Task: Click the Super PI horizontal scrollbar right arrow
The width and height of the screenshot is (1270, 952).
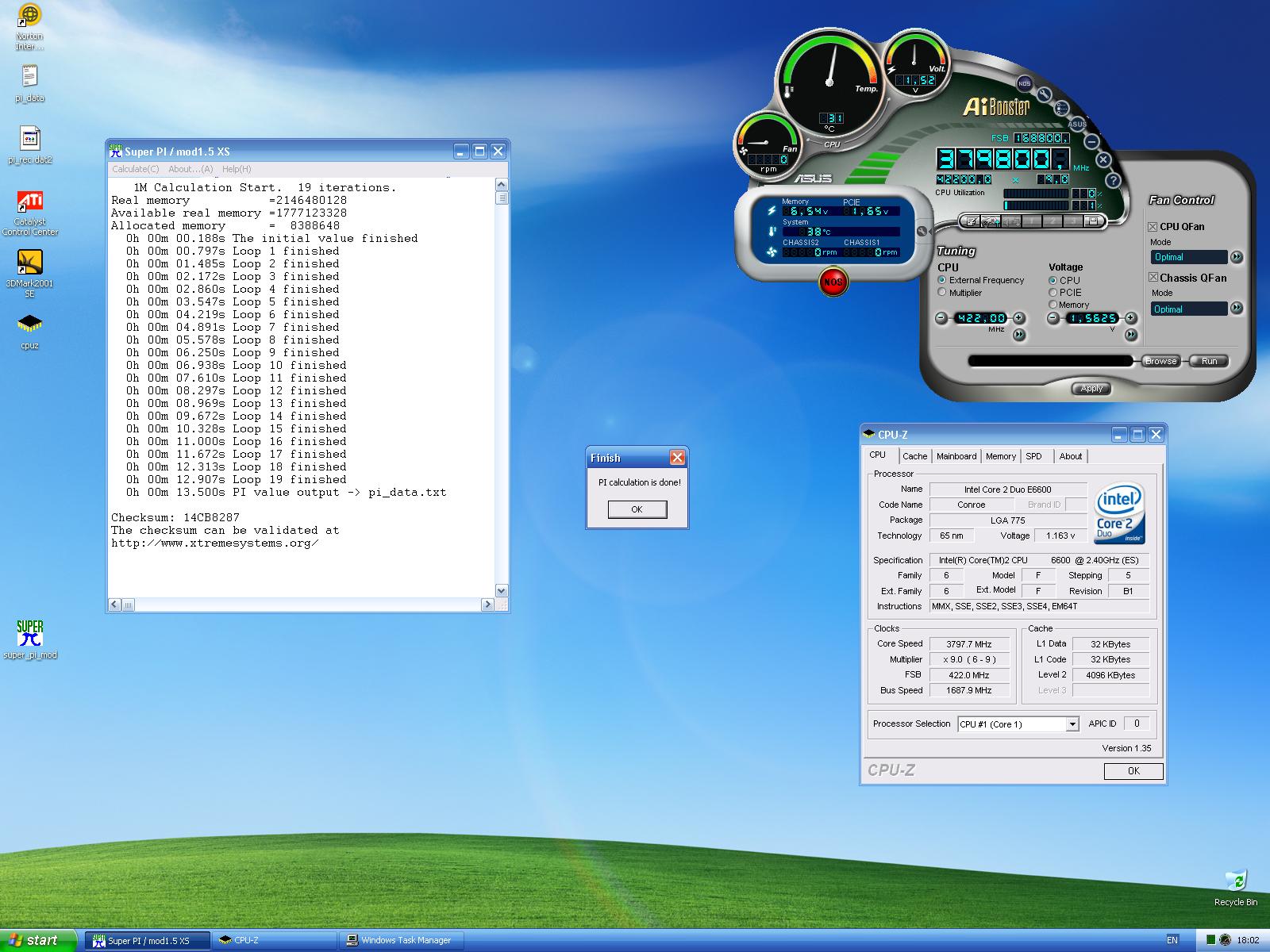Action: click(x=488, y=605)
